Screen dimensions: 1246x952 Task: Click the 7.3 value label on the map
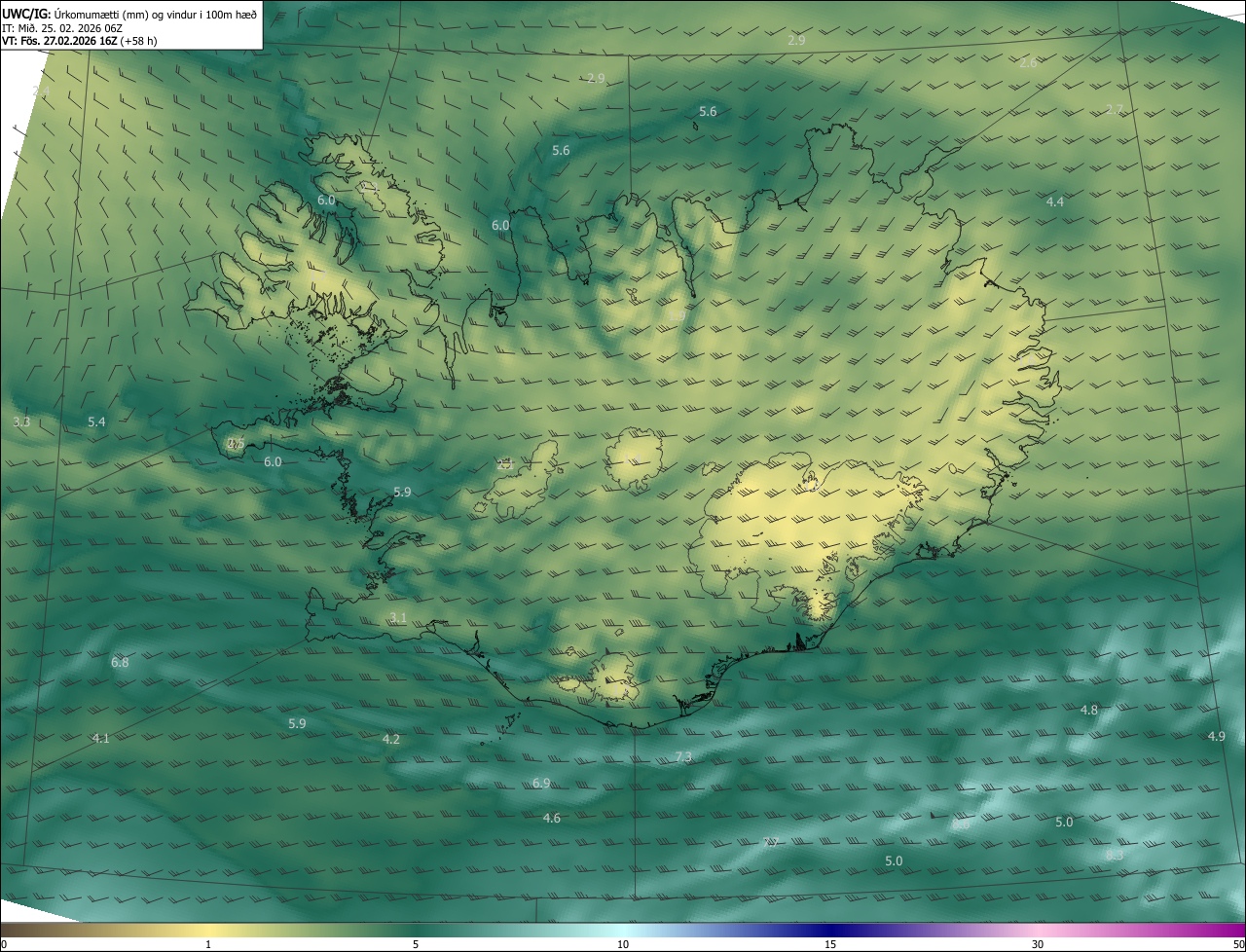tap(683, 756)
